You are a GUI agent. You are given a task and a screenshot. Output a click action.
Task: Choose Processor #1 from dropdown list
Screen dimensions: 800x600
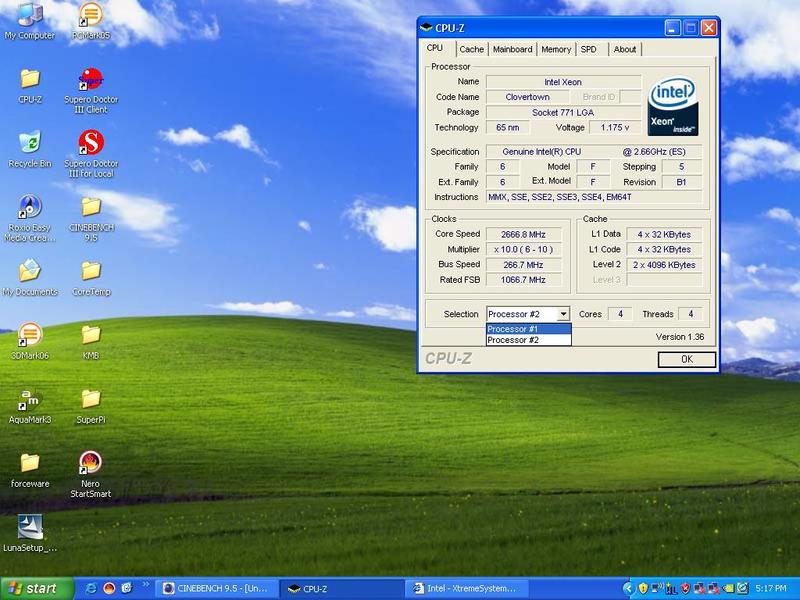click(529, 329)
